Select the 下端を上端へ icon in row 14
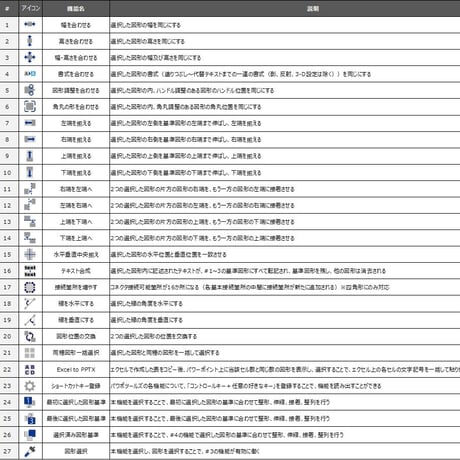 (x=30, y=238)
